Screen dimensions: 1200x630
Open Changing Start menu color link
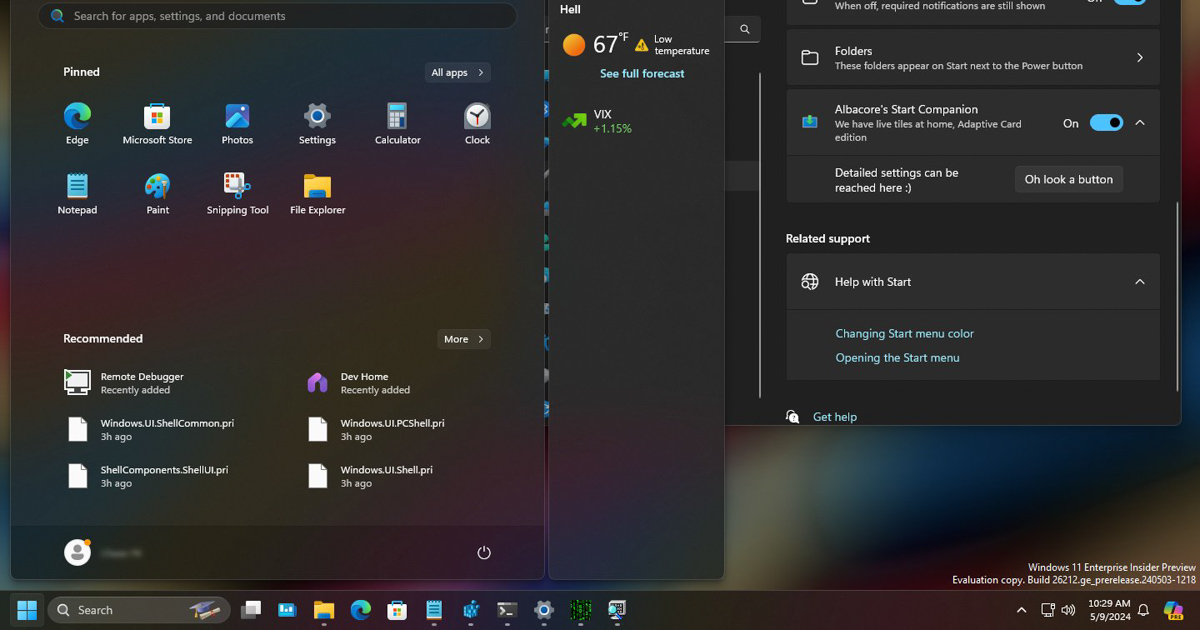point(904,334)
